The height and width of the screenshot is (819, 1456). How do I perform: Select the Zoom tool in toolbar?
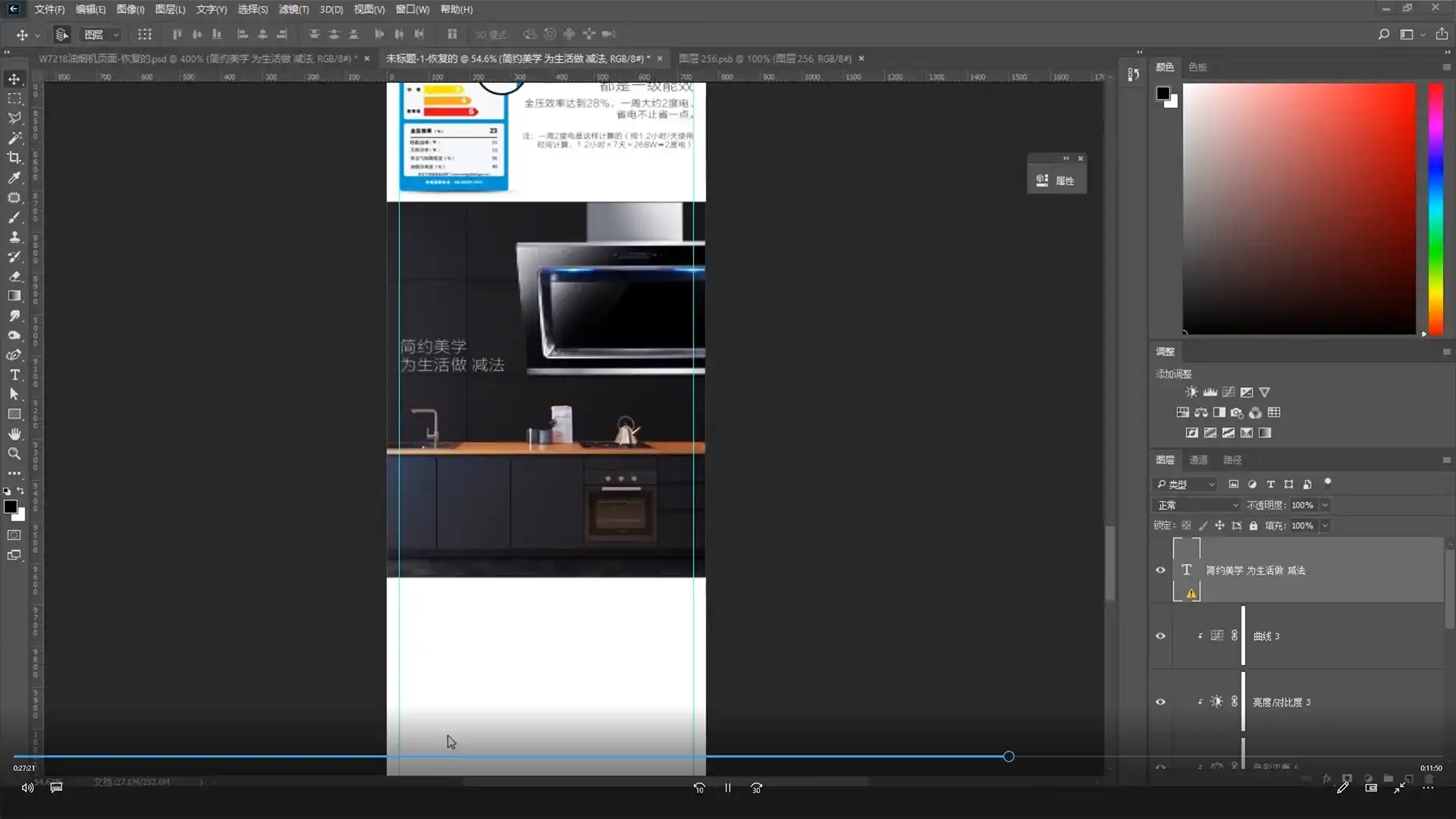(14, 453)
